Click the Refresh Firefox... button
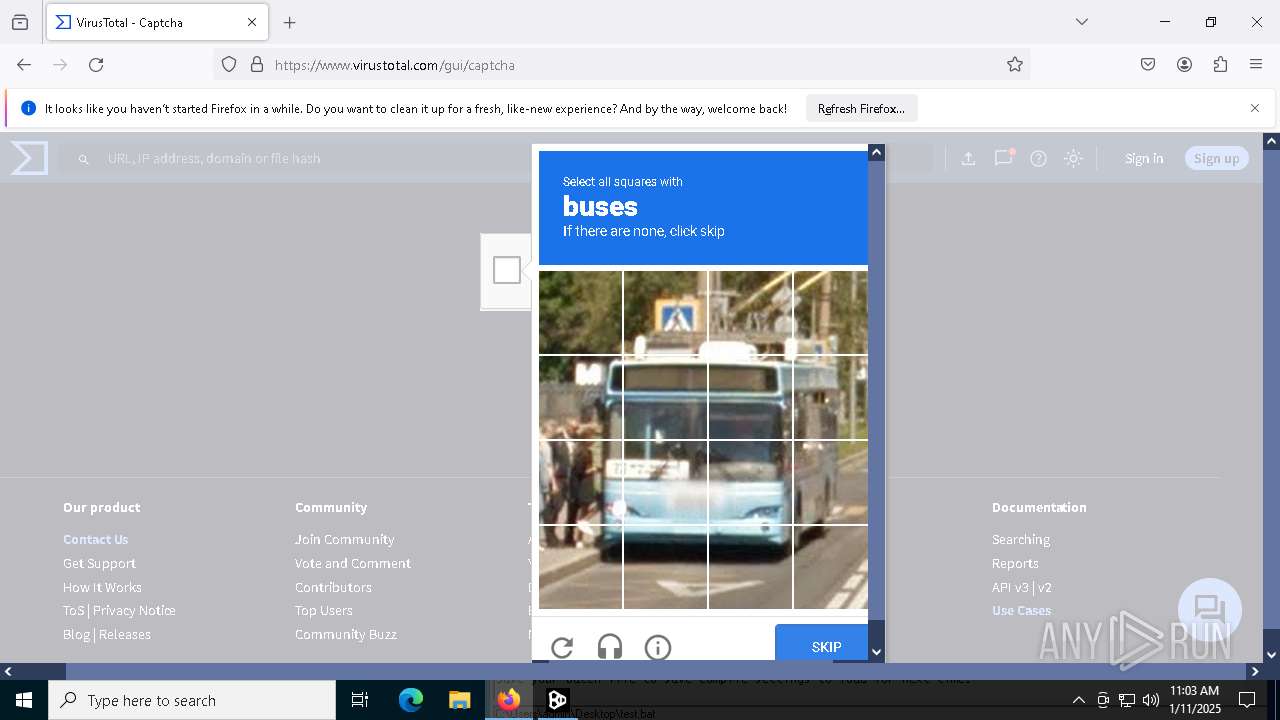Viewport: 1280px width, 720px height. (861, 108)
